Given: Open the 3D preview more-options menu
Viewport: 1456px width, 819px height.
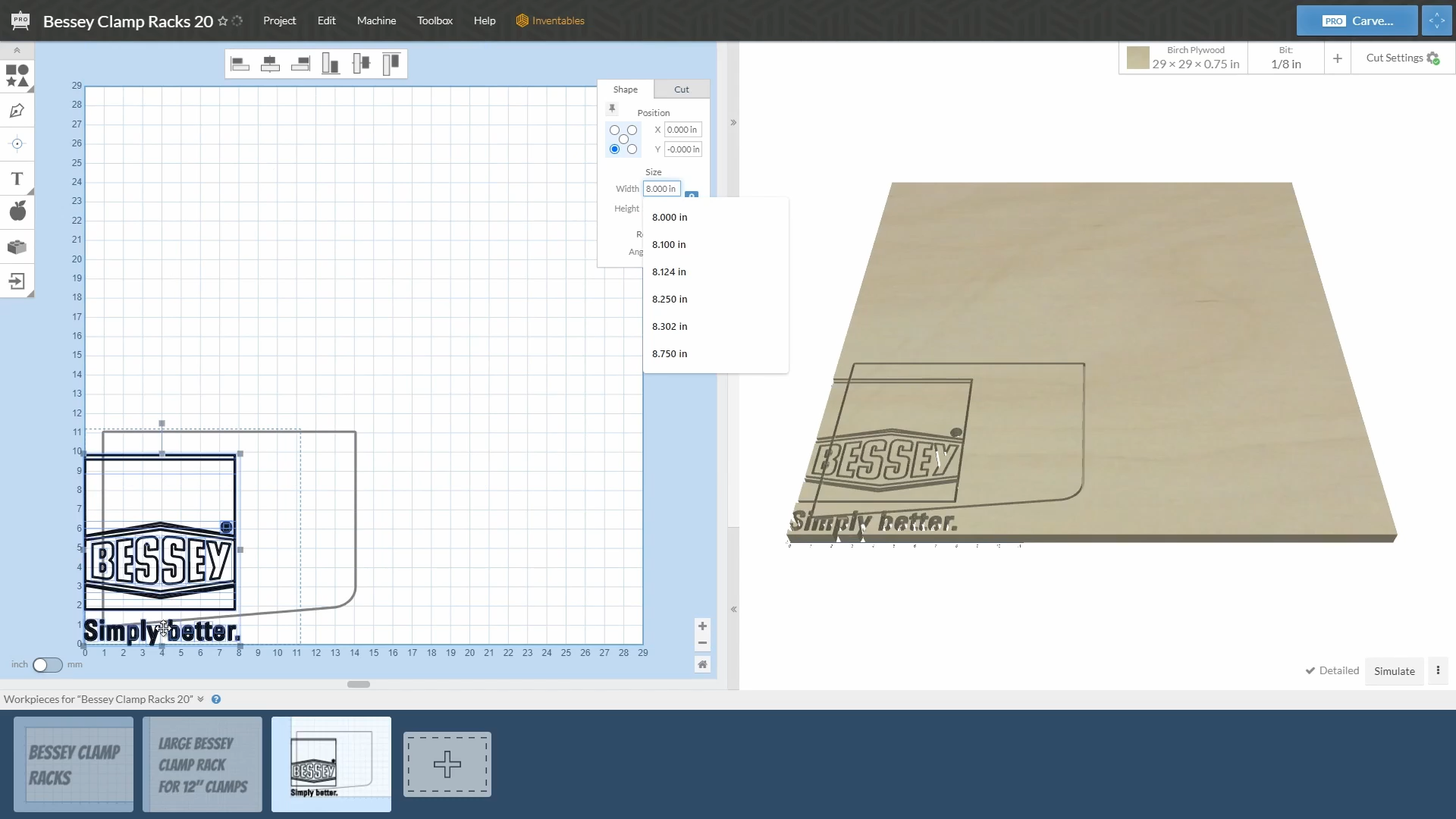Looking at the screenshot, I should pos(1438,670).
